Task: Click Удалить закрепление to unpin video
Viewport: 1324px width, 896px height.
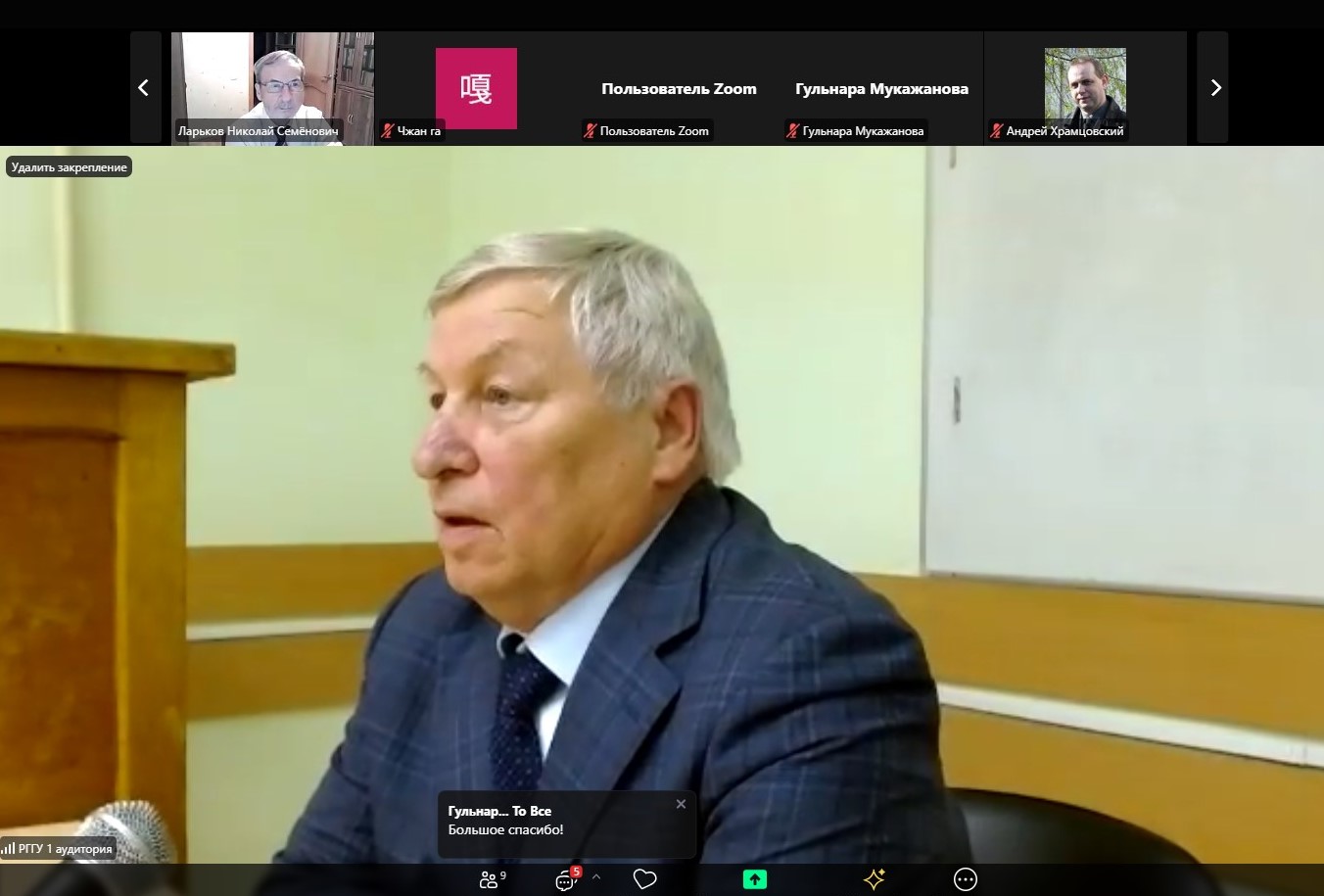Action: (70, 167)
